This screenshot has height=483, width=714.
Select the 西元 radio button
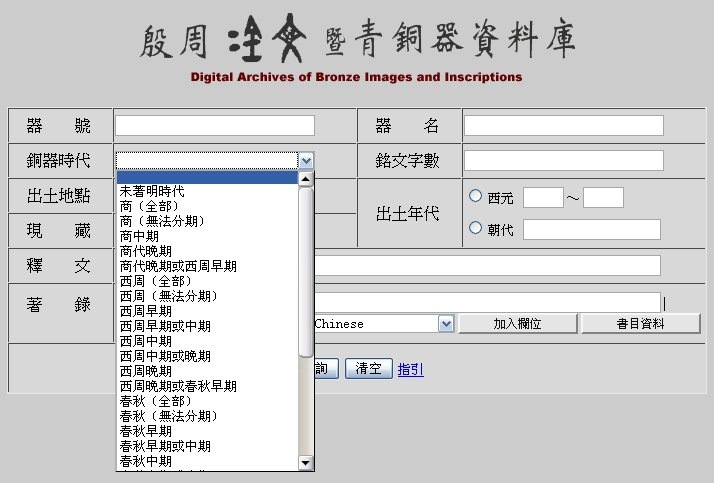coord(475,196)
